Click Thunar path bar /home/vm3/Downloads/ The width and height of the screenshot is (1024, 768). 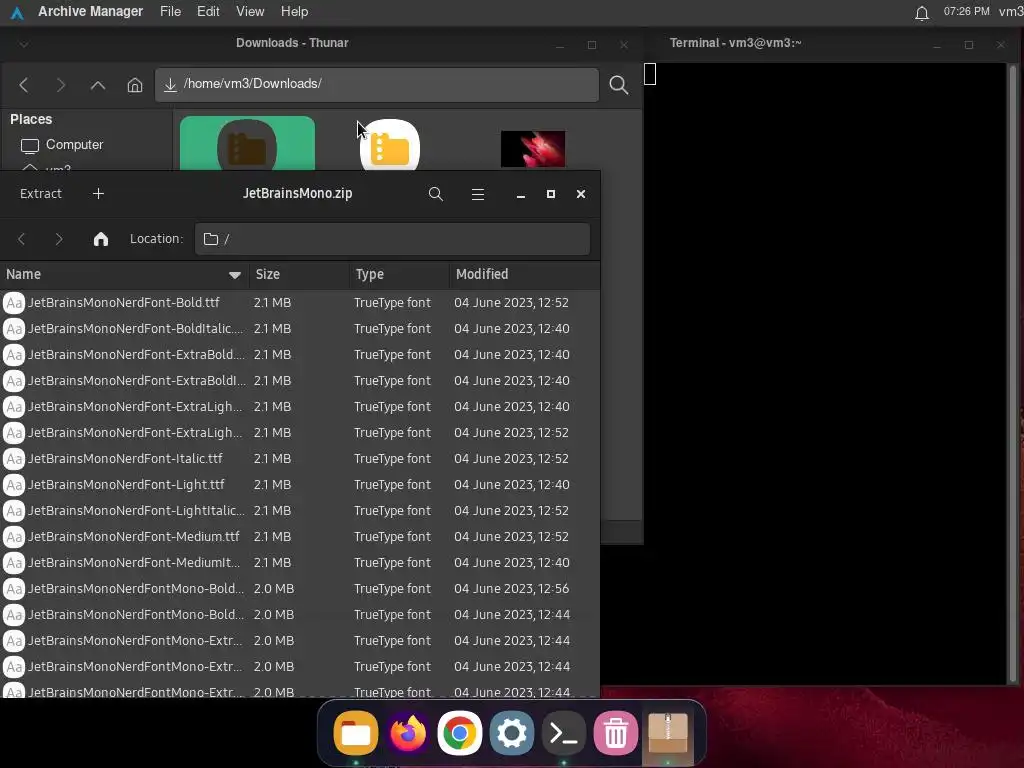point(377,85)
